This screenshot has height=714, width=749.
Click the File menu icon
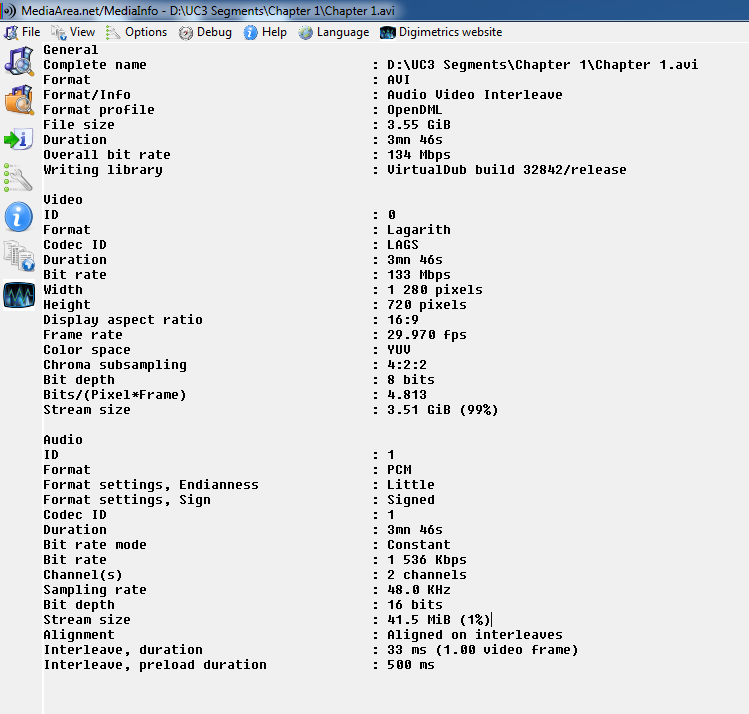point(11,32)
